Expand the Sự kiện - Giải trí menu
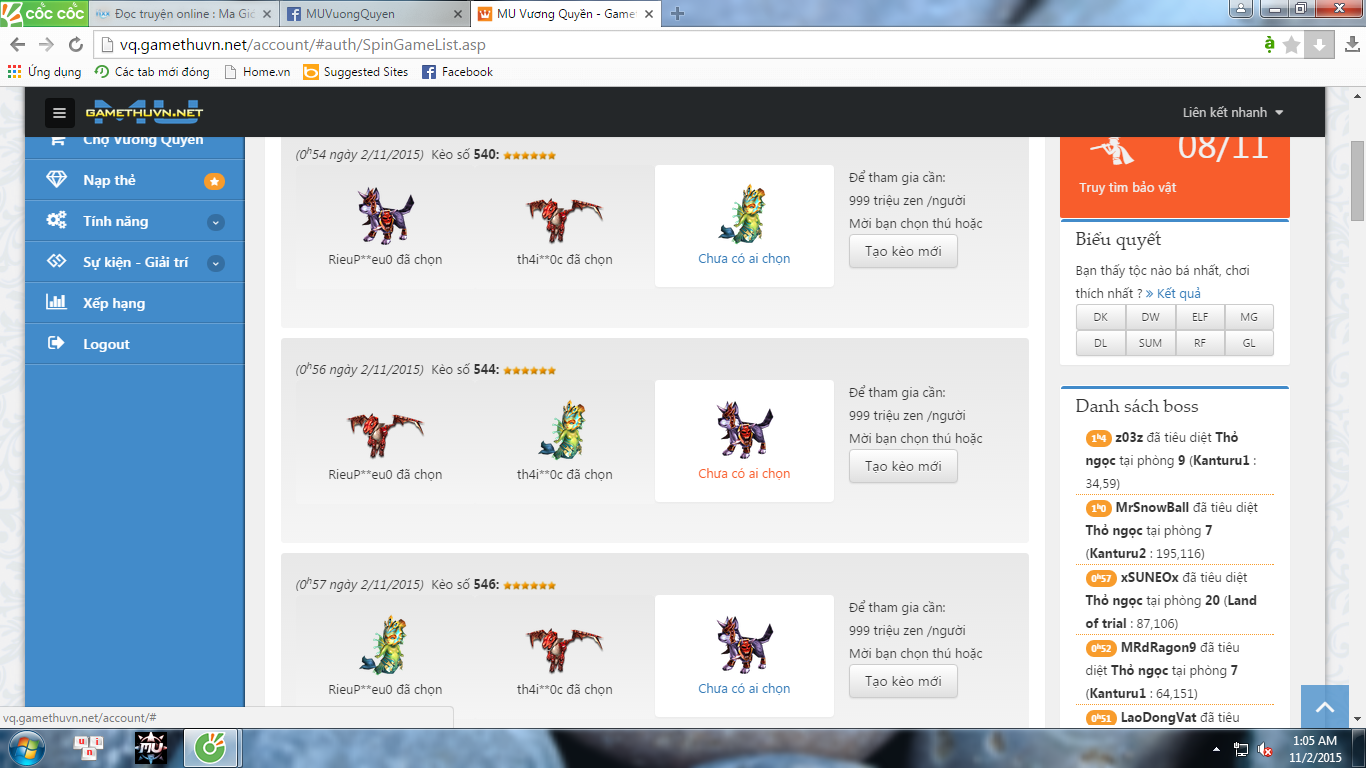 coord(215,263)
